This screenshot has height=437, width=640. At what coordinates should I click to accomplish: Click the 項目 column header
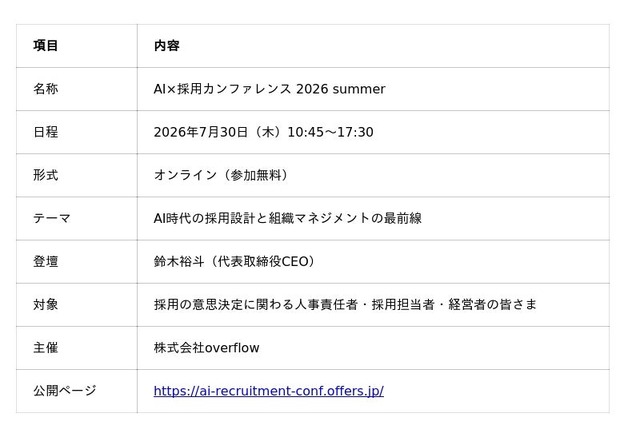tap(45, 45)
